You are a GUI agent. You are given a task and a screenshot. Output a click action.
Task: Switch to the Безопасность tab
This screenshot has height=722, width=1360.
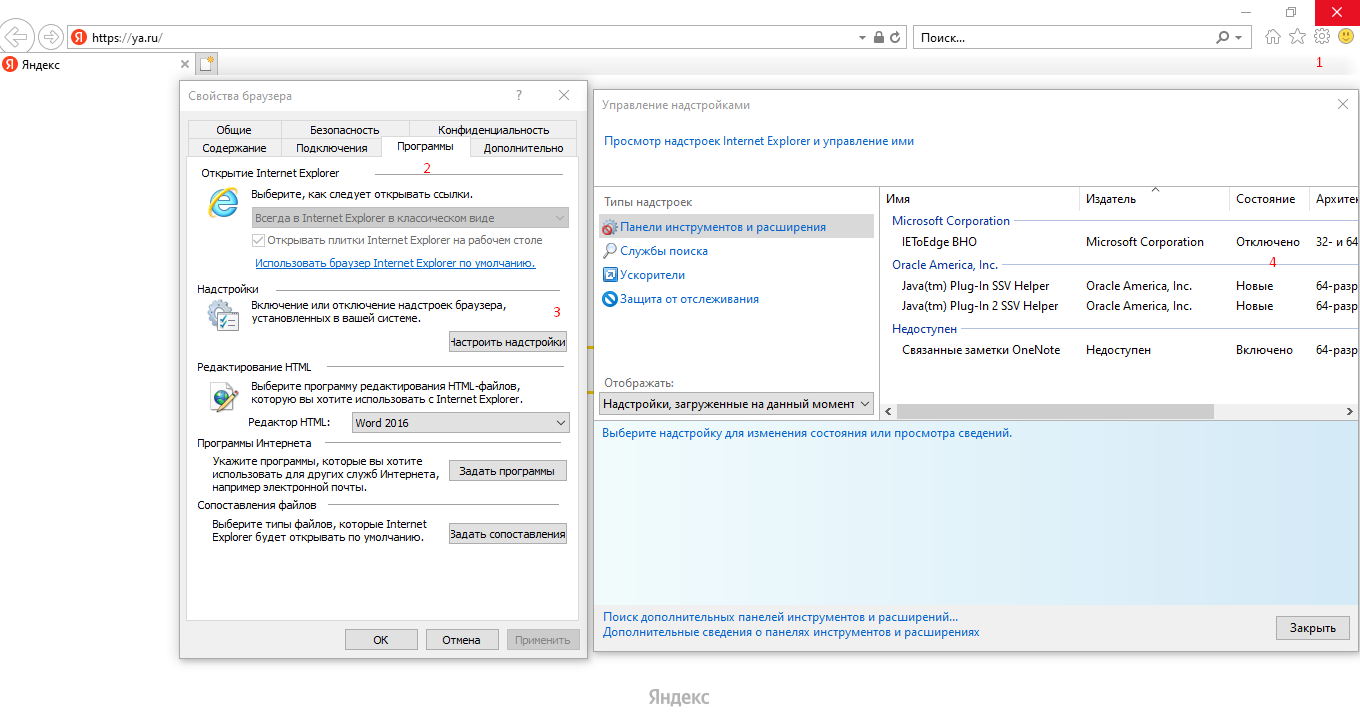point(344,130)
